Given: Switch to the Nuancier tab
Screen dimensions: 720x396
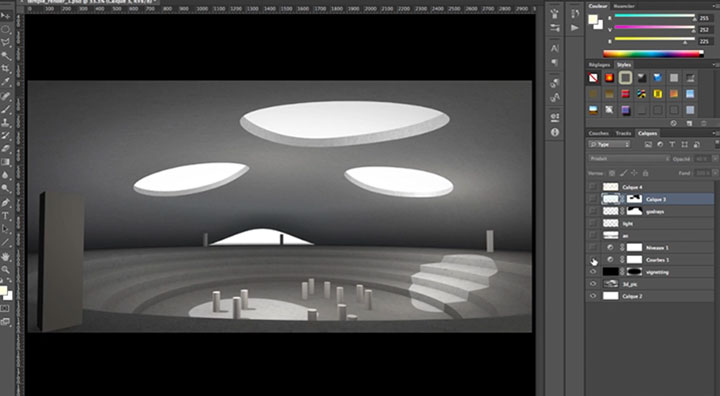Looking at the screenshot, I should [624, 6].
